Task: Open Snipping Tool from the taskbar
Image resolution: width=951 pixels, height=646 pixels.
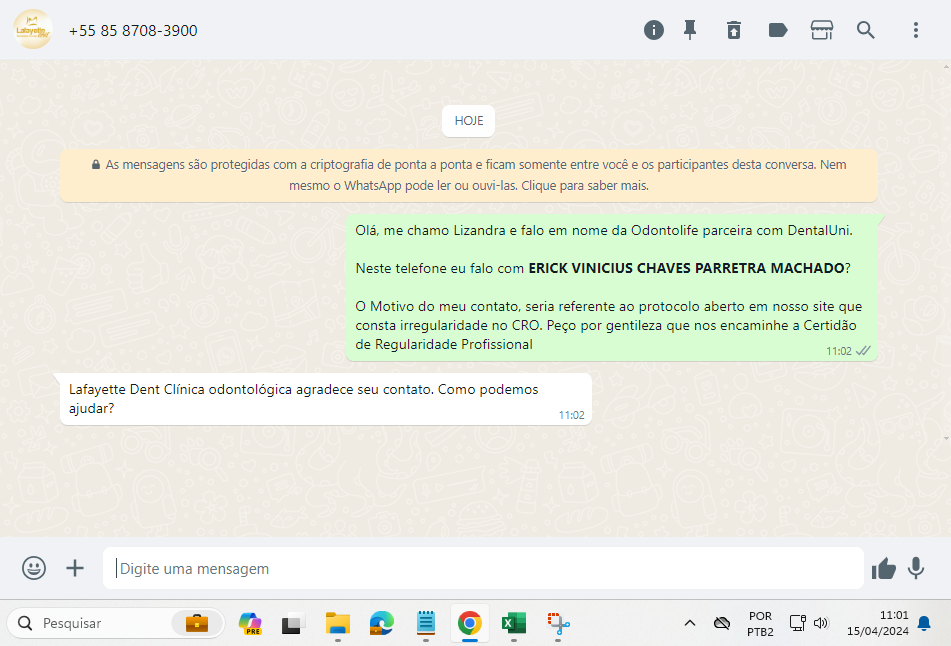Action: tap(558, 623)
